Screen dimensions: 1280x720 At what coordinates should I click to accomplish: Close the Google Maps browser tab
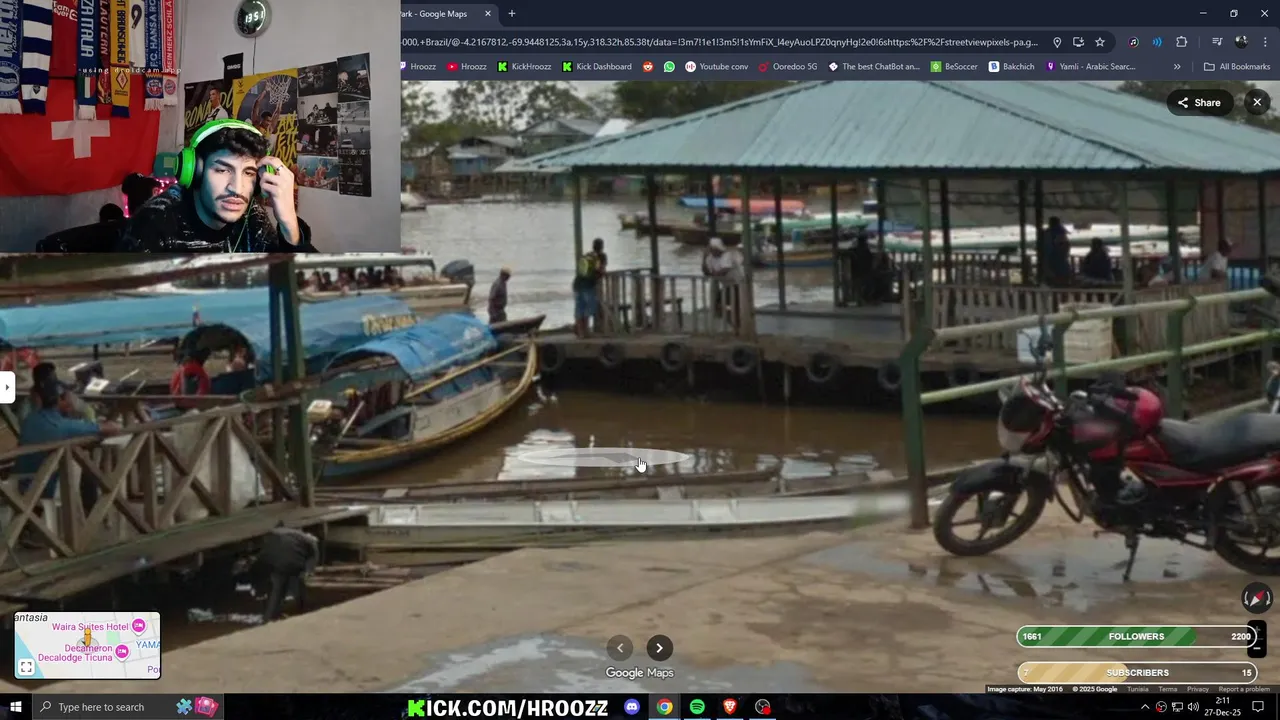[x=488, y=14]
